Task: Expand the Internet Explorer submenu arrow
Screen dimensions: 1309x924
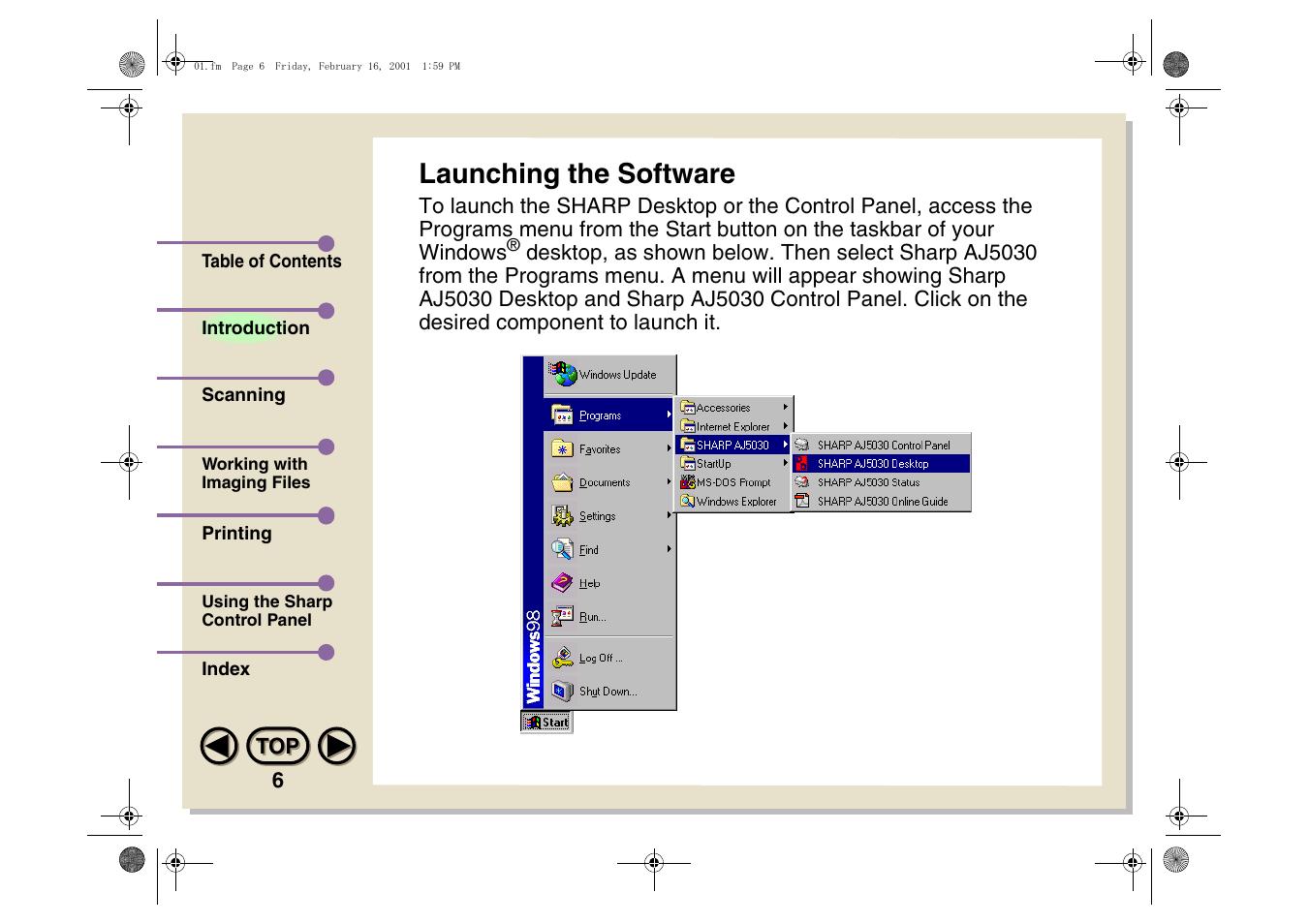Action: pyautogui.click(x=786, y=426)
